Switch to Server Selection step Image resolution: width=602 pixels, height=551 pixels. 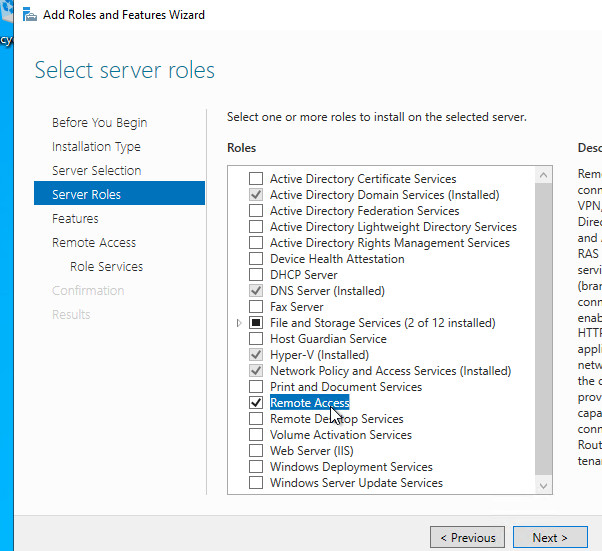tap(96, 171)
